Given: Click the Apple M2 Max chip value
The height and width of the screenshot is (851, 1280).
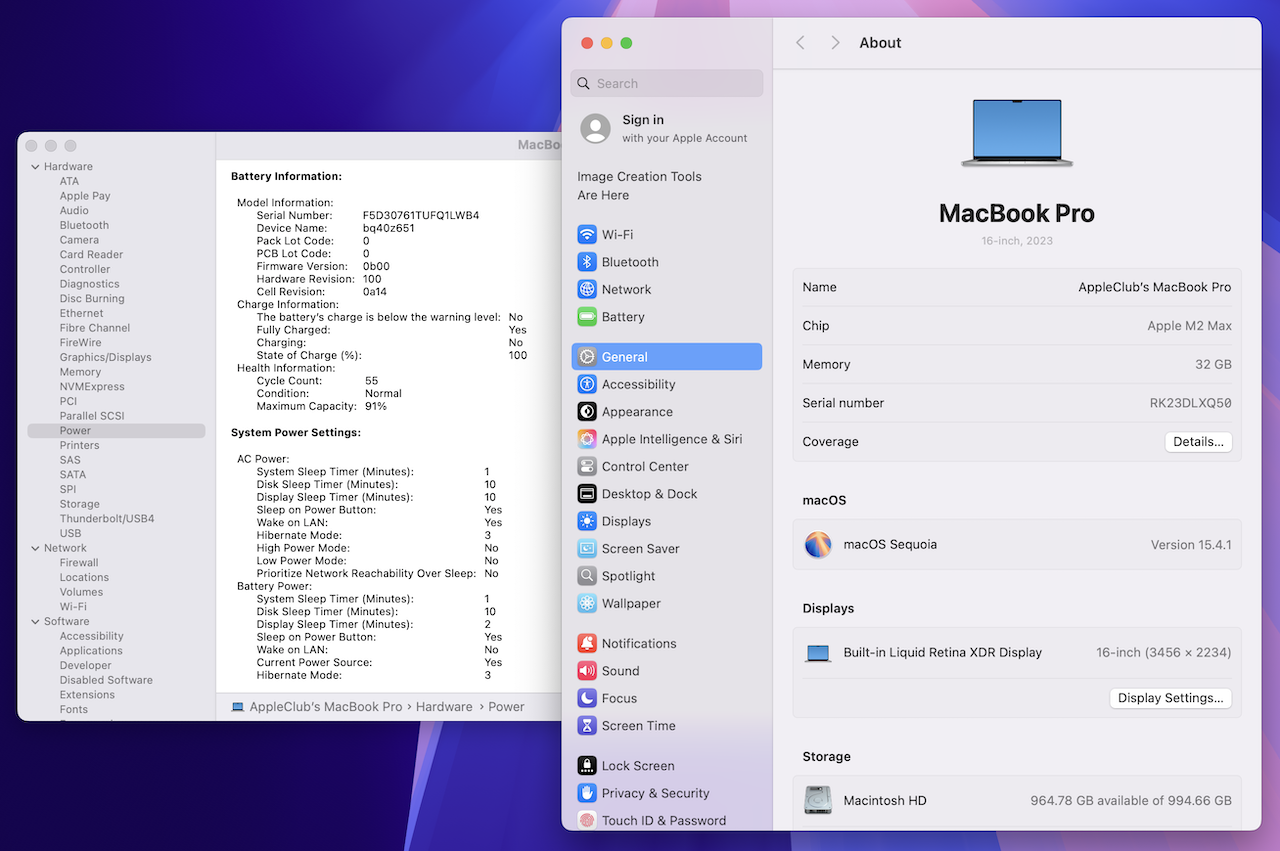Looking at the screenshot, I should [1189, 326].
